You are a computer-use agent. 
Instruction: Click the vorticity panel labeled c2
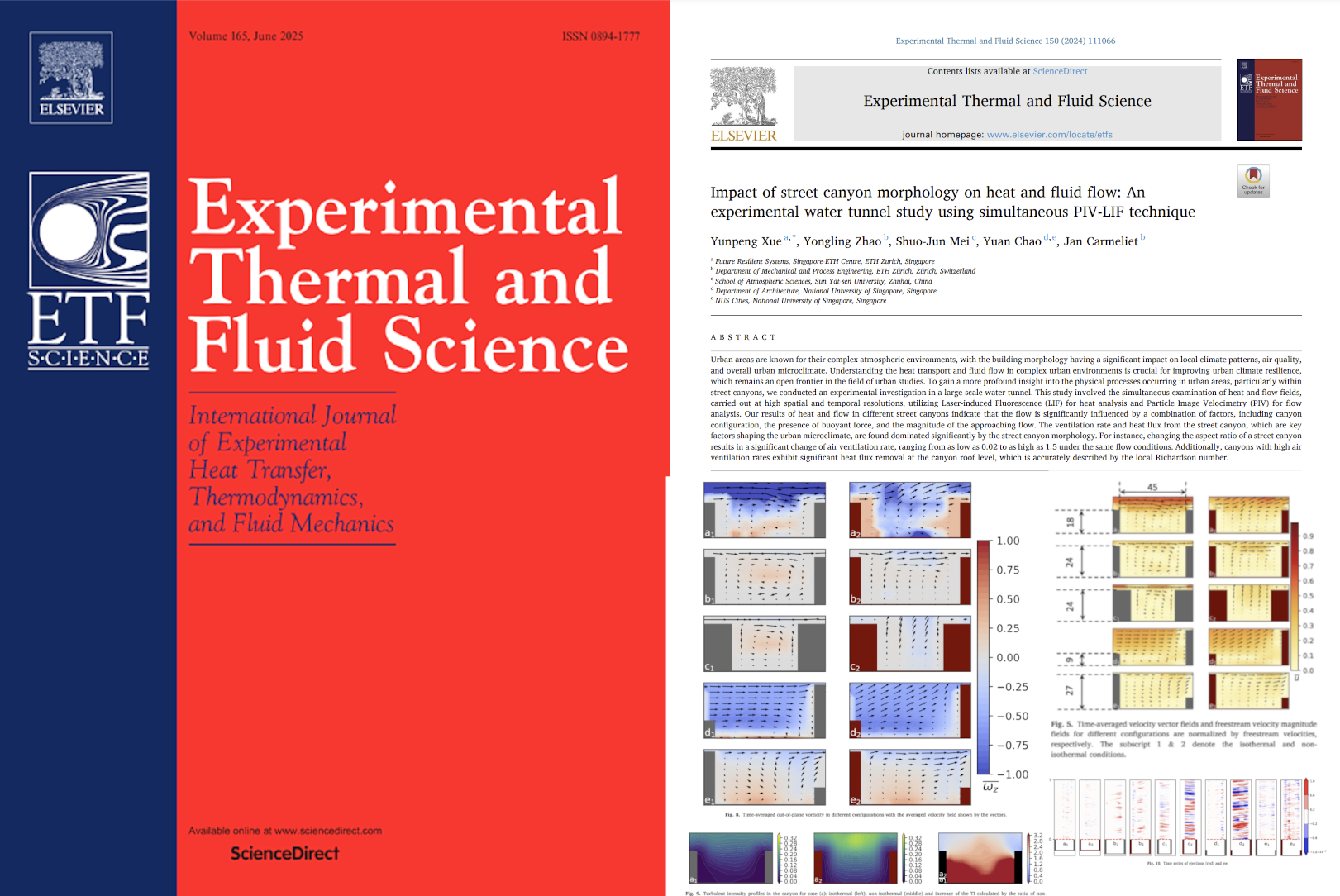910,643
